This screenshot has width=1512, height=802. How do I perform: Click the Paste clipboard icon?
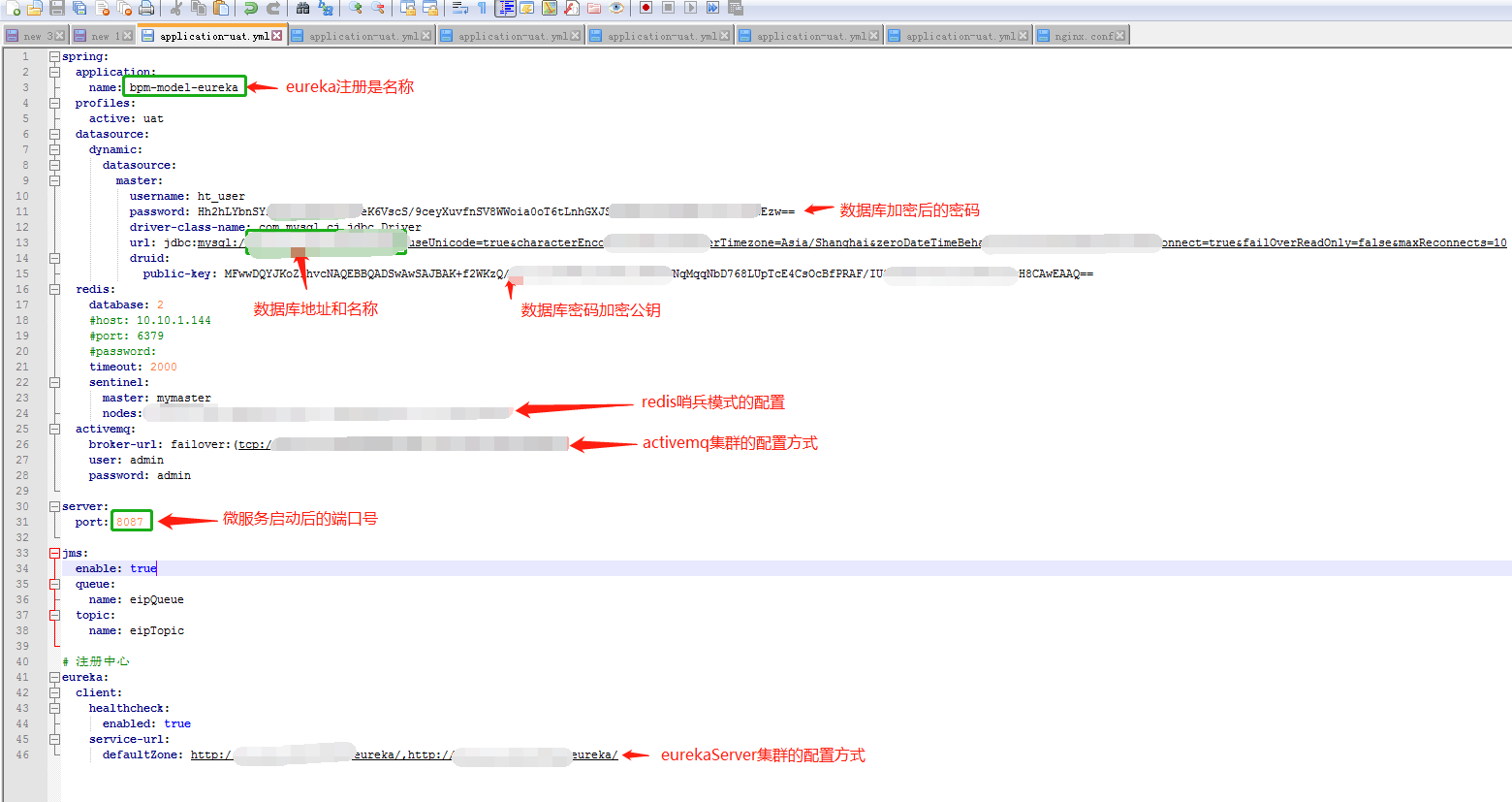click(x=221, y=8)
